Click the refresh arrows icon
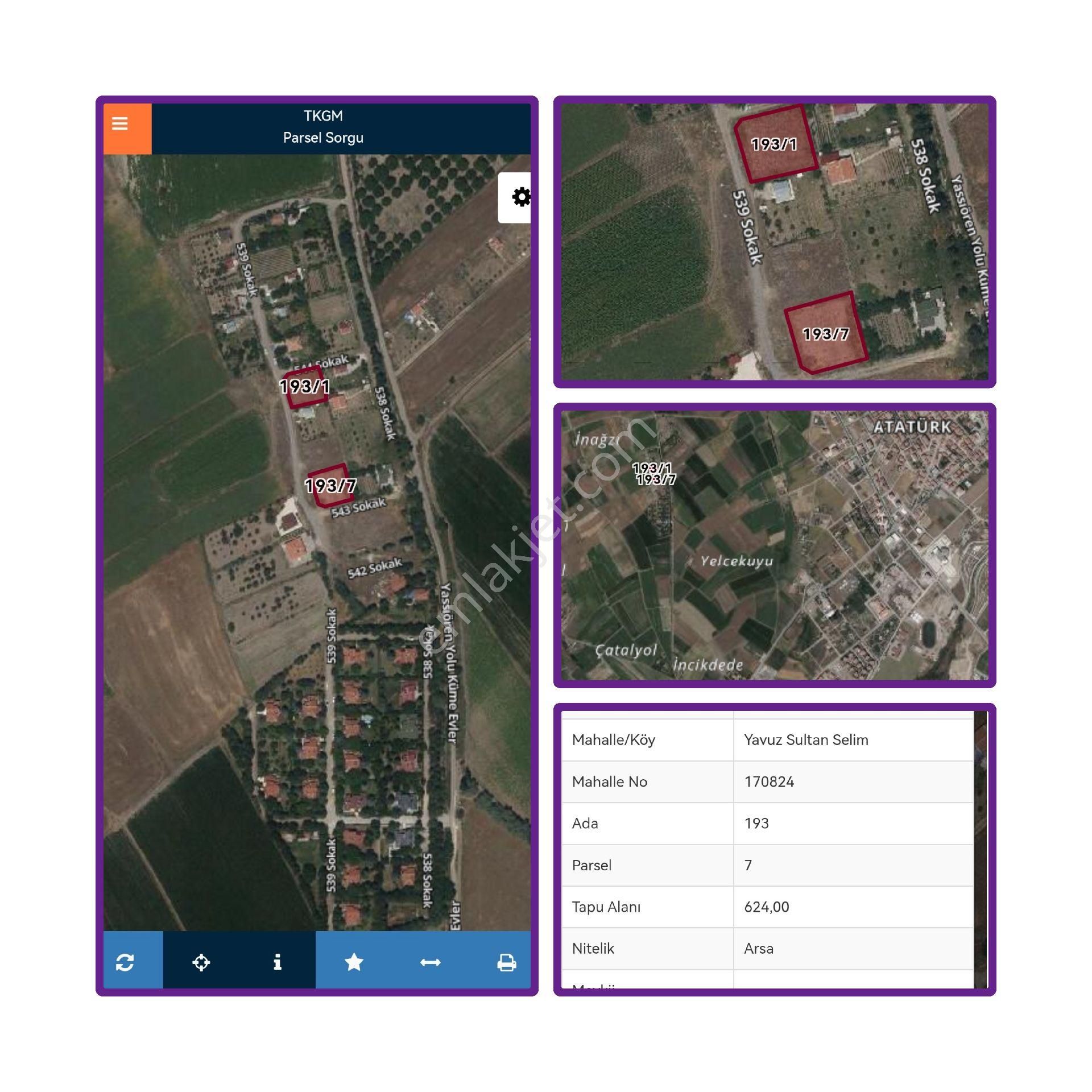The image size is (1092, 1092). click(x=125, y=962)
